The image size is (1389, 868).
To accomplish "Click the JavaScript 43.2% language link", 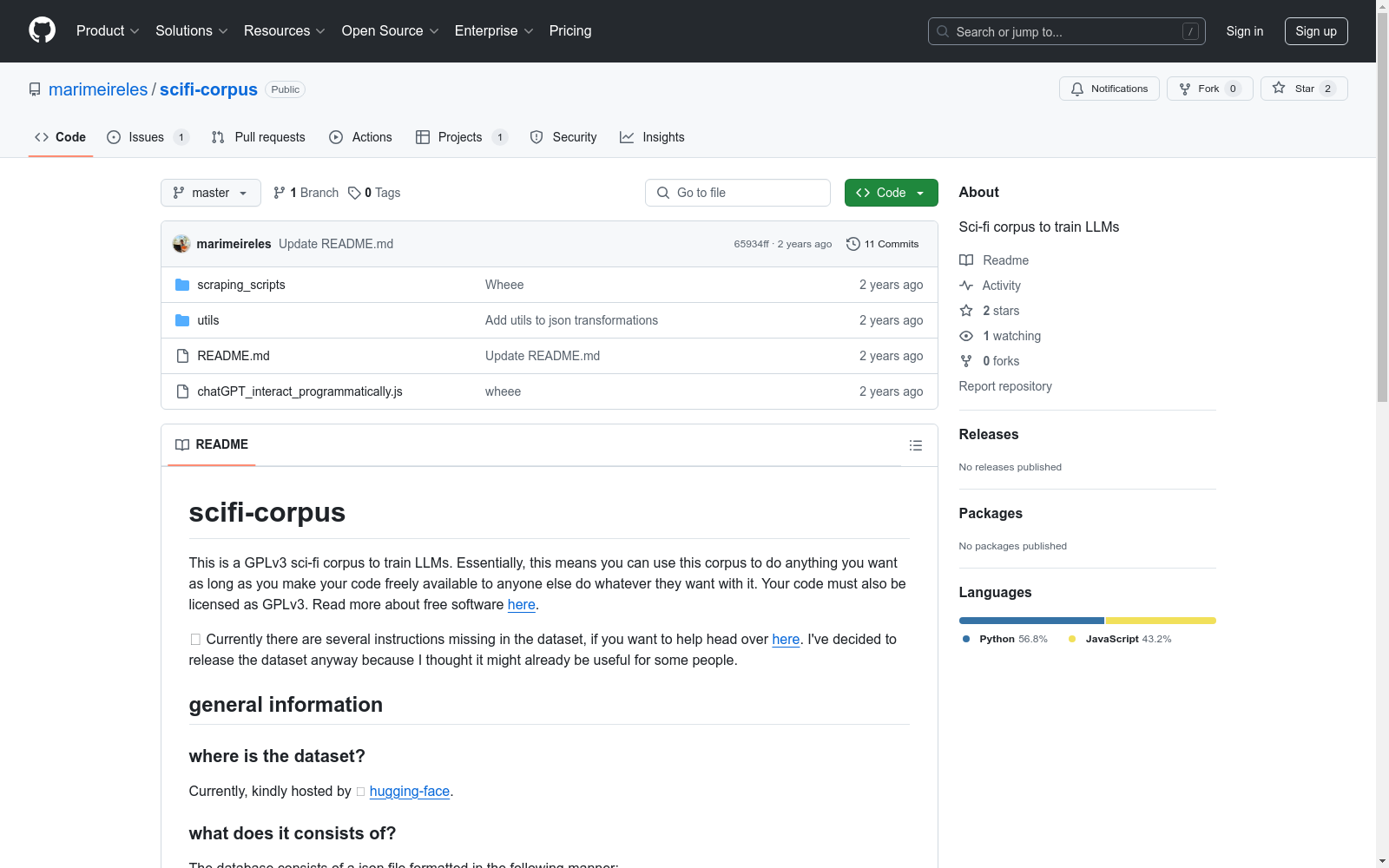I will (x=1120, y=639).
